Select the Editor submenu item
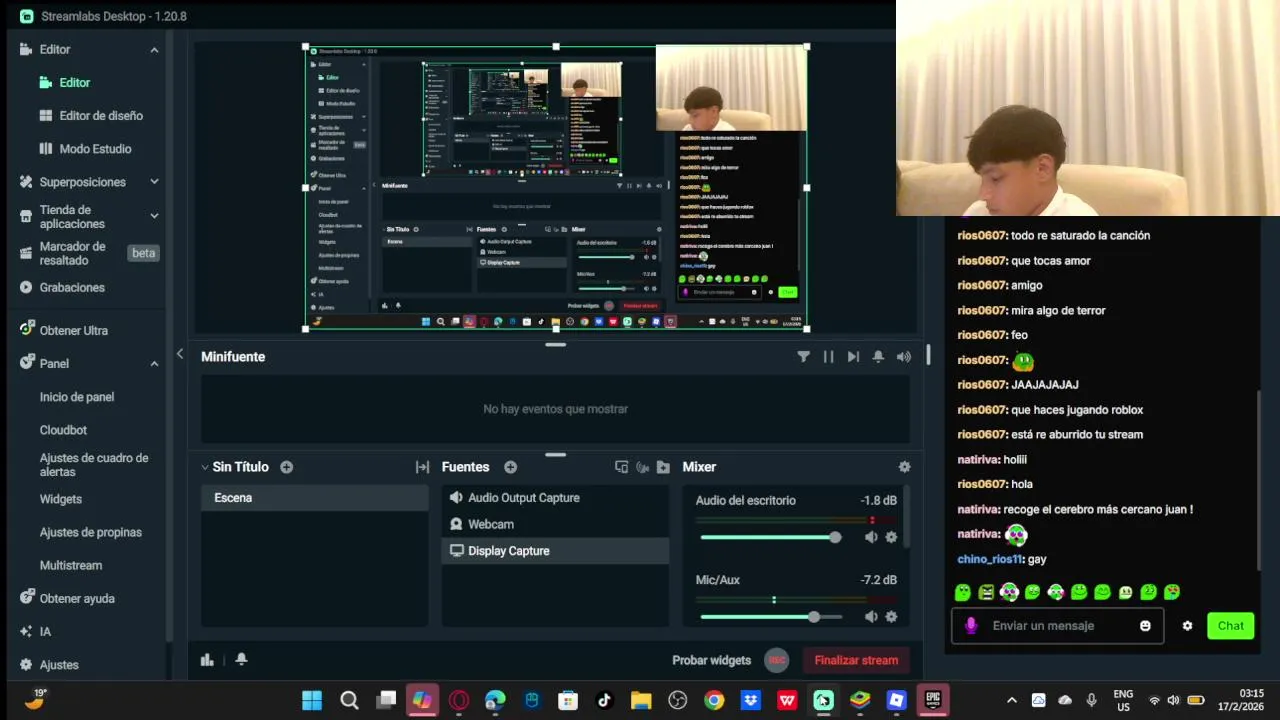The width and height of the screenshot is (1280, 720). tap(65, 82)
